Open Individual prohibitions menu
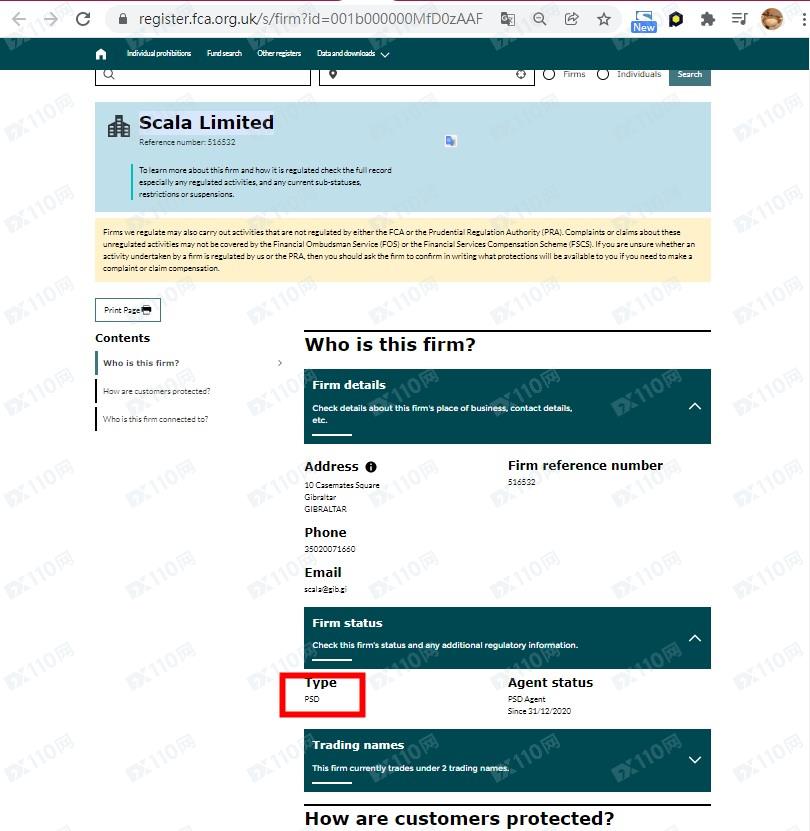Image resolution: width=810 pixels, height=831 pixels. (x=159, y=54)
